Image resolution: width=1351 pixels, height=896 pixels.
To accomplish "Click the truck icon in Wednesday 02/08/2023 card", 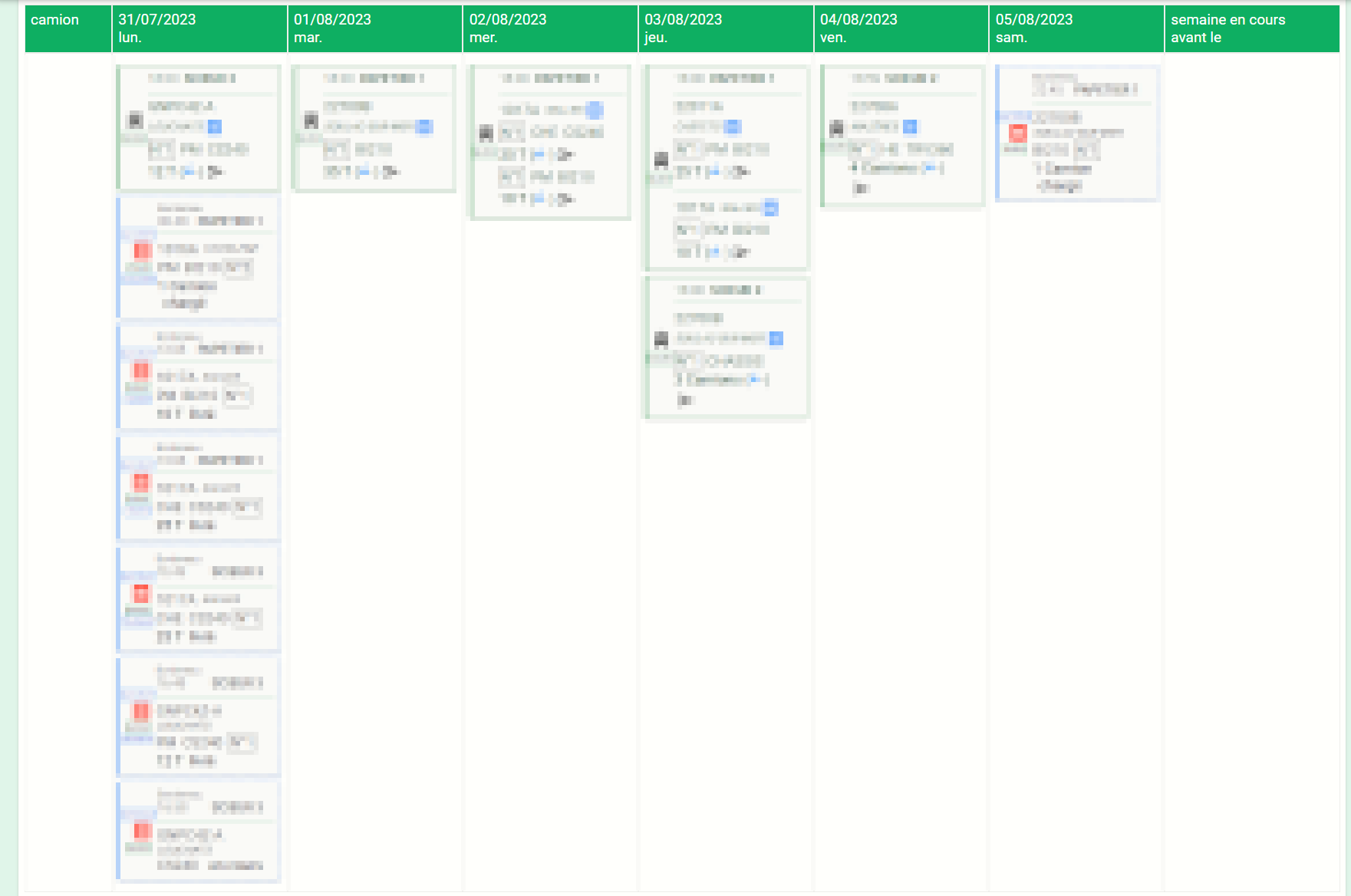I will click(486, 133).
